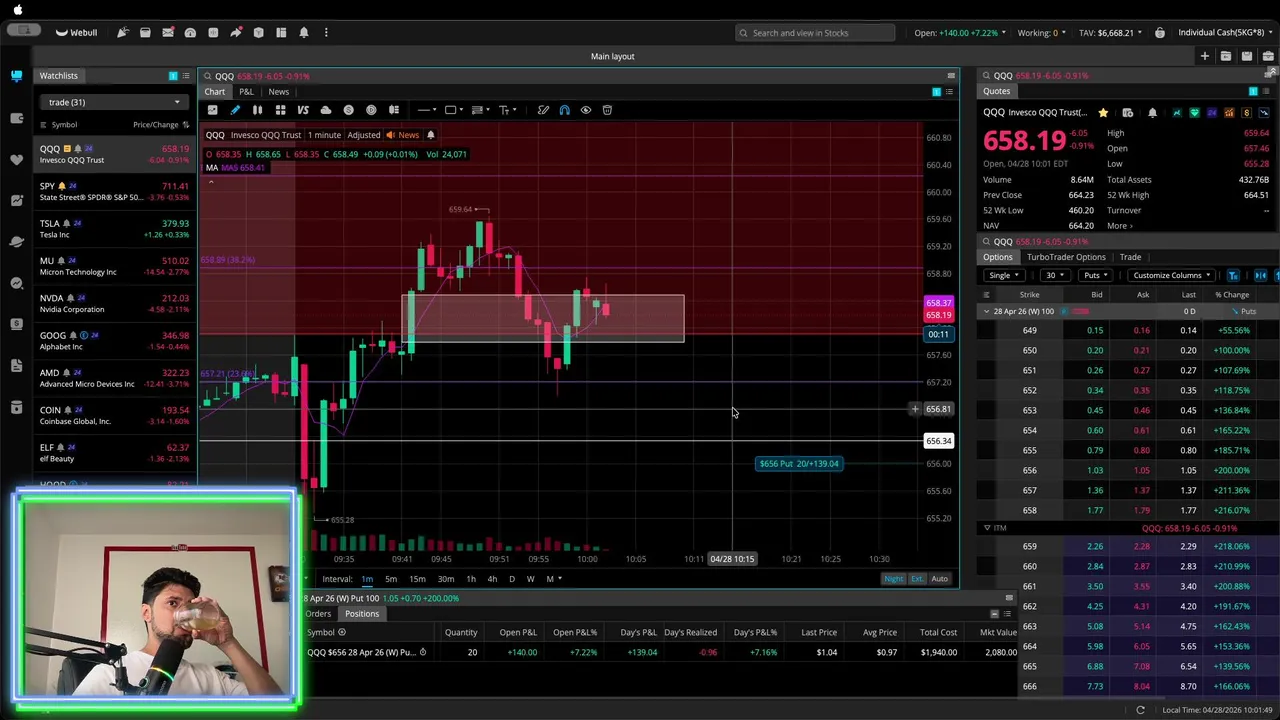Open Trade tab in options panel
The height and width of the screenshot is (720, 1280).
[x=1130, y=257]
